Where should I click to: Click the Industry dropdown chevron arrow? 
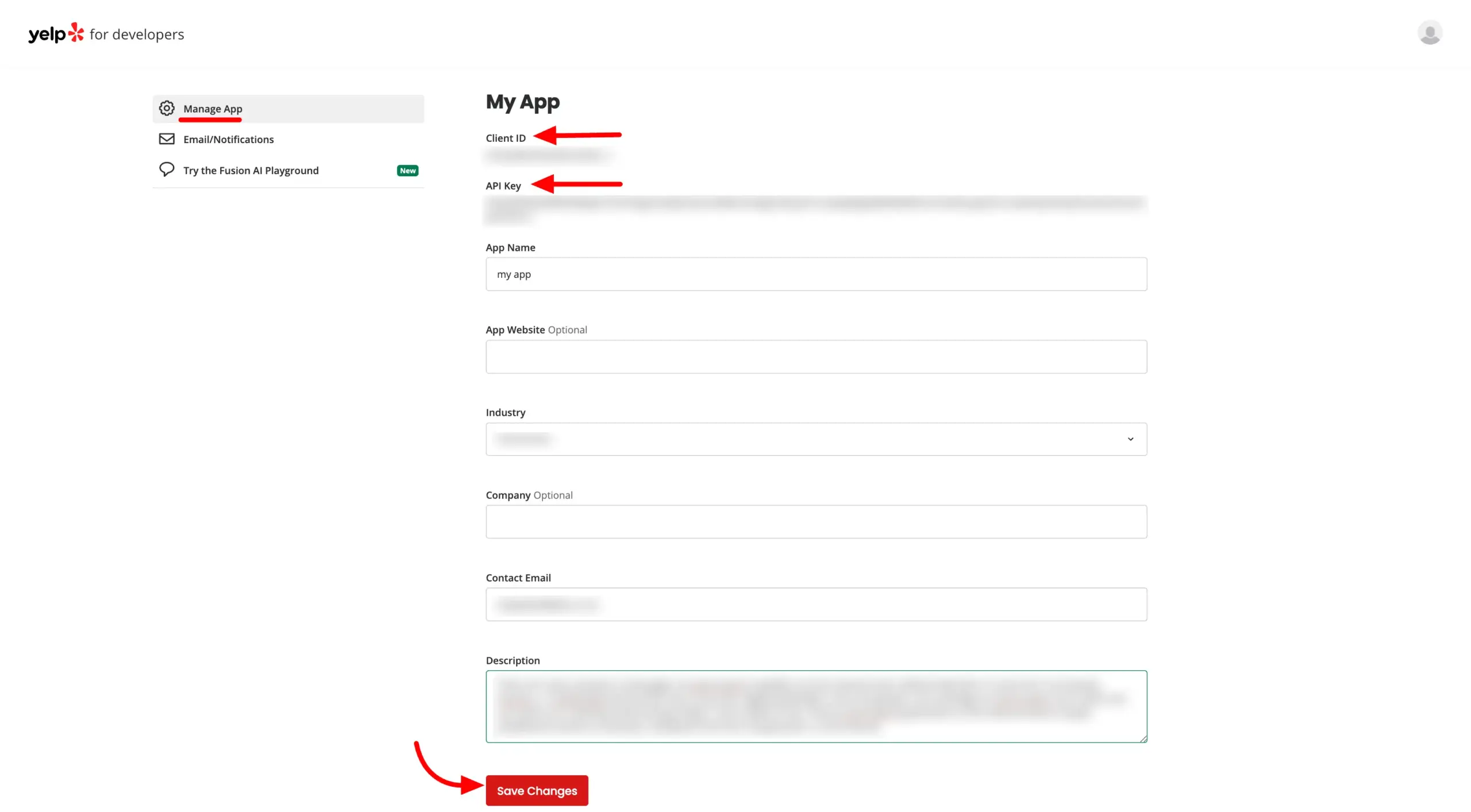tap(1130, 439)
